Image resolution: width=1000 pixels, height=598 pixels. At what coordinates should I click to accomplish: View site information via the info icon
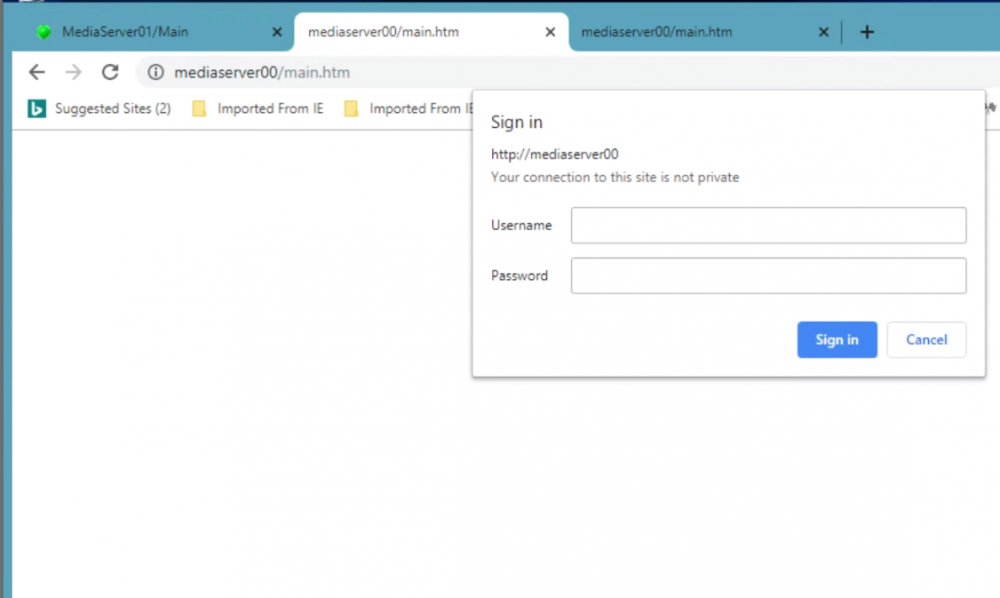(156, 72)
